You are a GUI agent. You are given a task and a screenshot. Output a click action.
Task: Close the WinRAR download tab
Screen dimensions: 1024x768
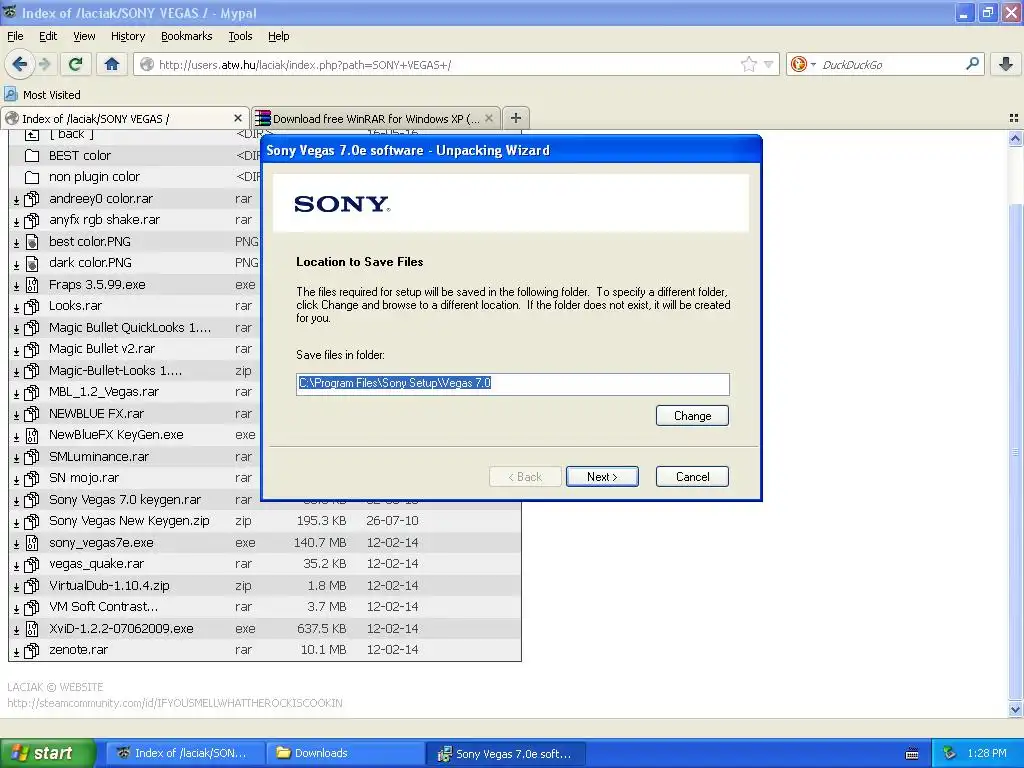(488, 118)
